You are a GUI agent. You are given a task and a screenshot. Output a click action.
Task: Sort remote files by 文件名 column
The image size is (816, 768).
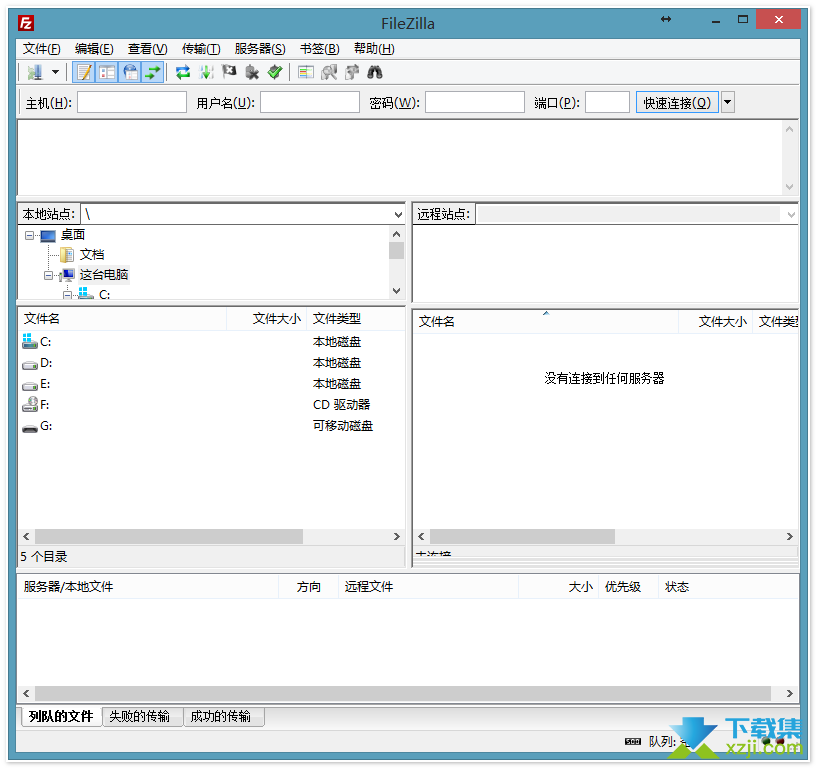[546, 322]
